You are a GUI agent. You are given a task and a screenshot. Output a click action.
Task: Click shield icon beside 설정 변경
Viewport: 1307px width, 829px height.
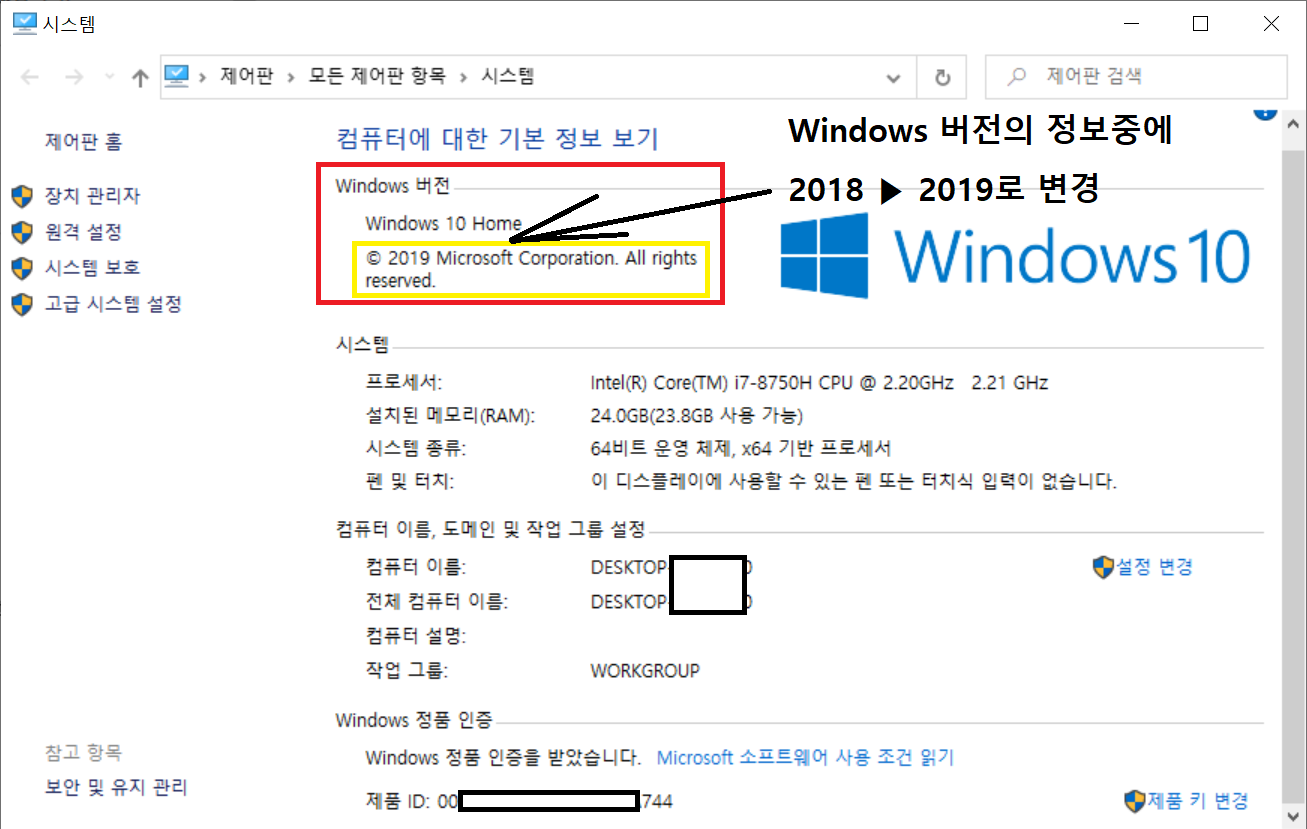pos(1103,567)
